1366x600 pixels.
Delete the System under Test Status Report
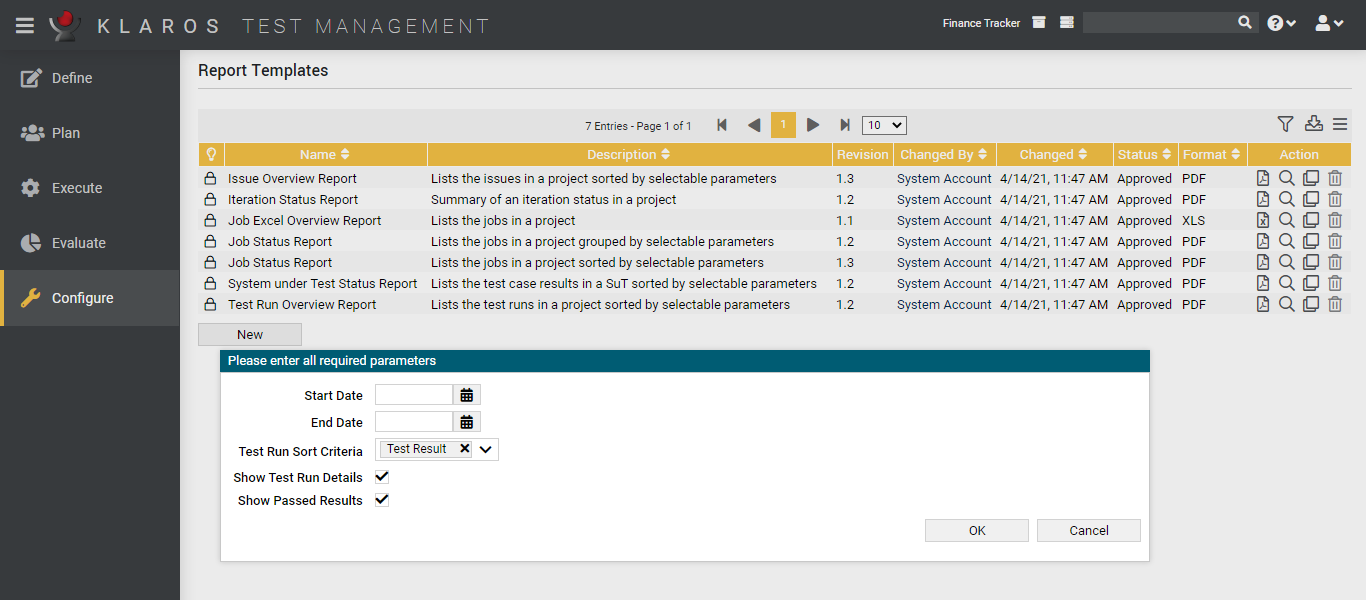tap(1334, 283)
